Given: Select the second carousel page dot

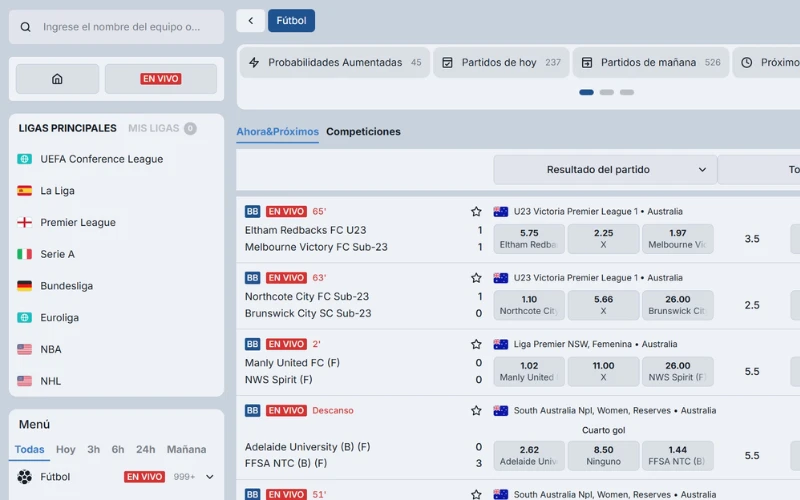Looking at the screenshot, I should pos(607,92).
